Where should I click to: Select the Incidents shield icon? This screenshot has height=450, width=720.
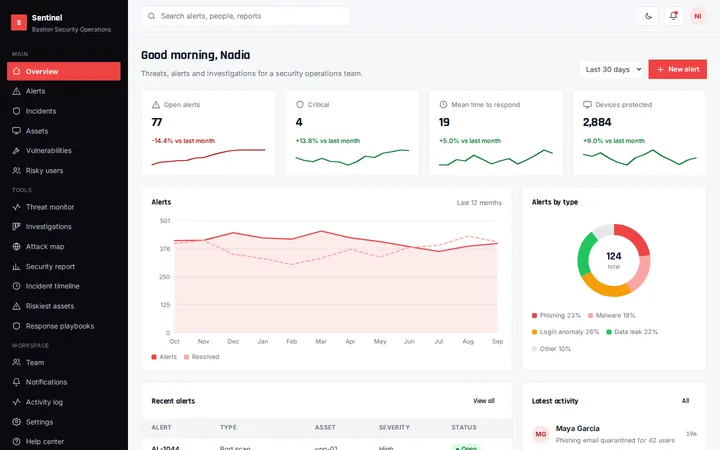pos(17,111)
